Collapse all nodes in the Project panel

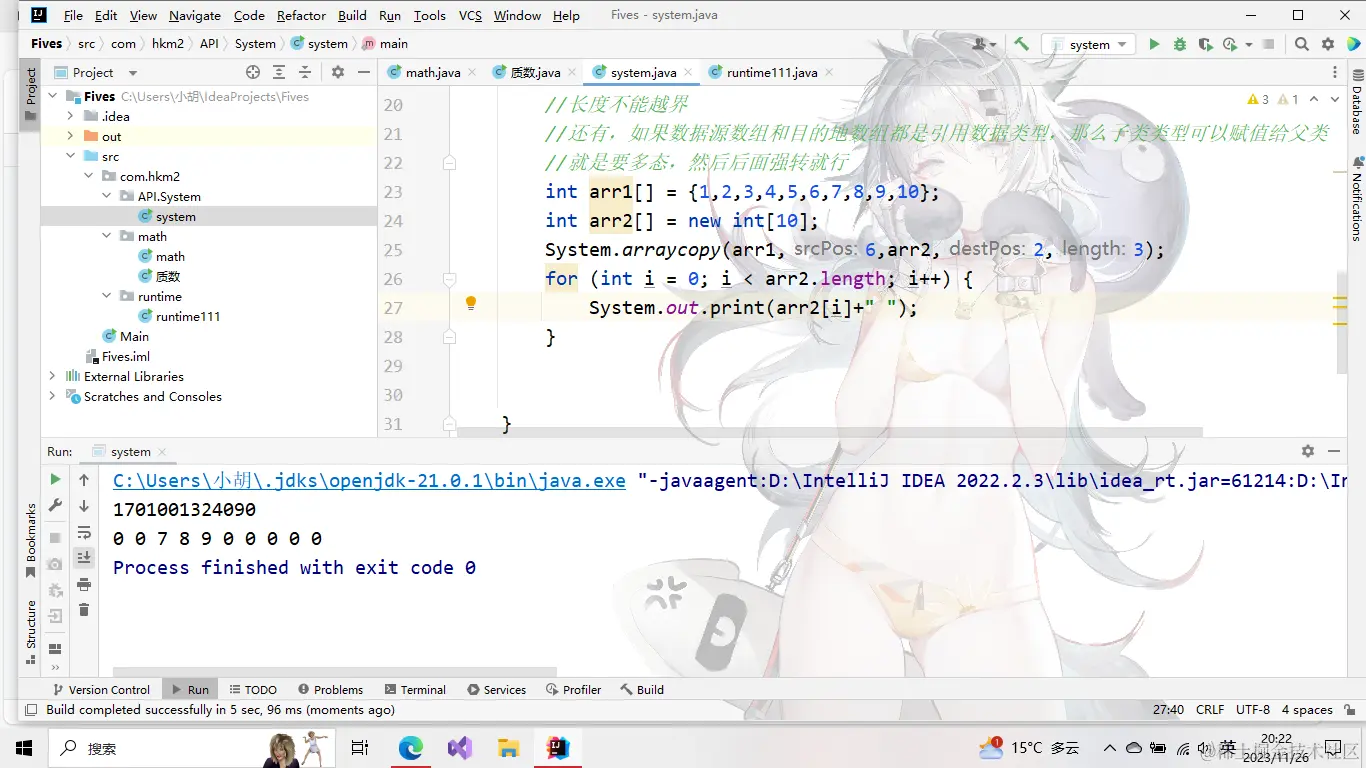click(305, 72)
